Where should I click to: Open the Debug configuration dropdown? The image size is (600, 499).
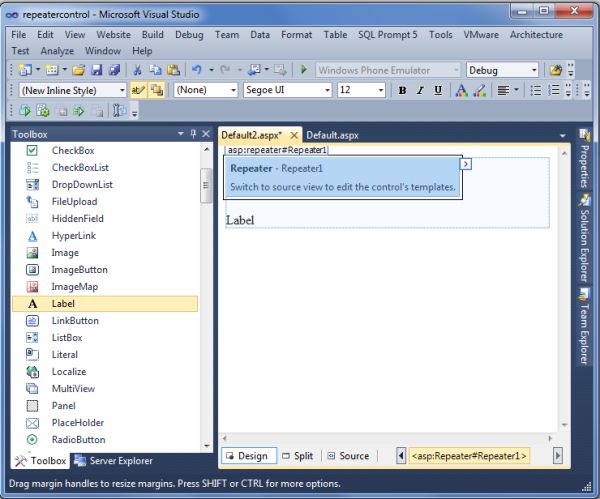click(534, 70)
